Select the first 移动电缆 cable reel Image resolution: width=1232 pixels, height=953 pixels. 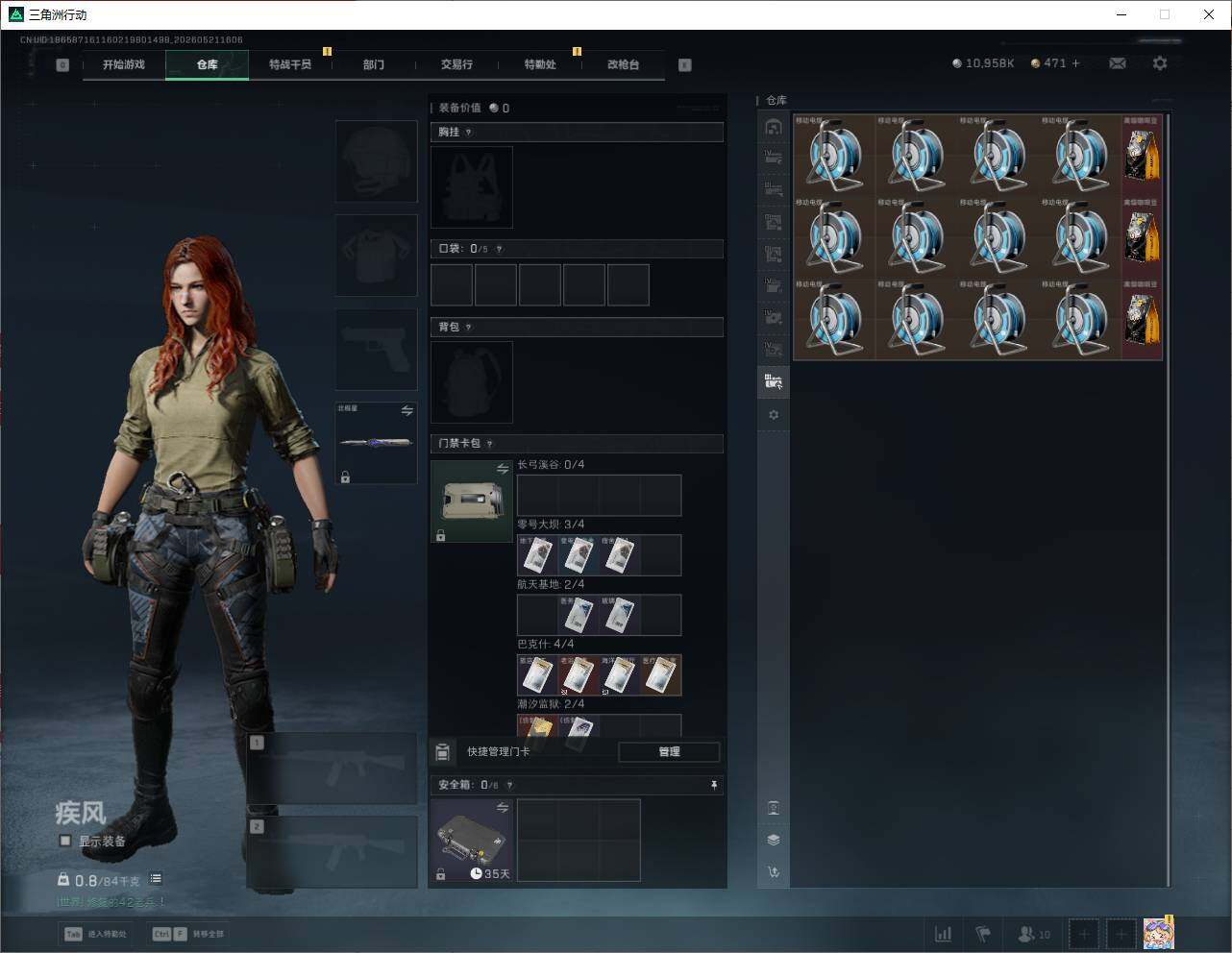(x=834, y=155)
